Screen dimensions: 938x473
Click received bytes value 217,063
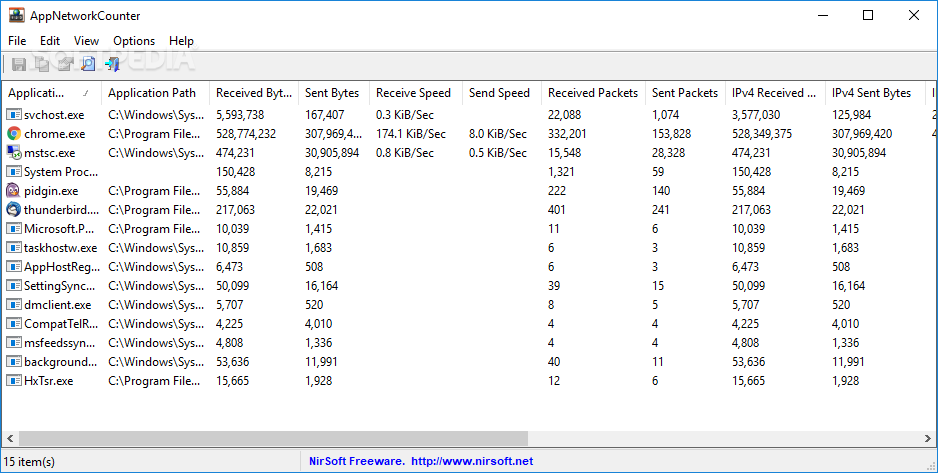coord(235,210)
